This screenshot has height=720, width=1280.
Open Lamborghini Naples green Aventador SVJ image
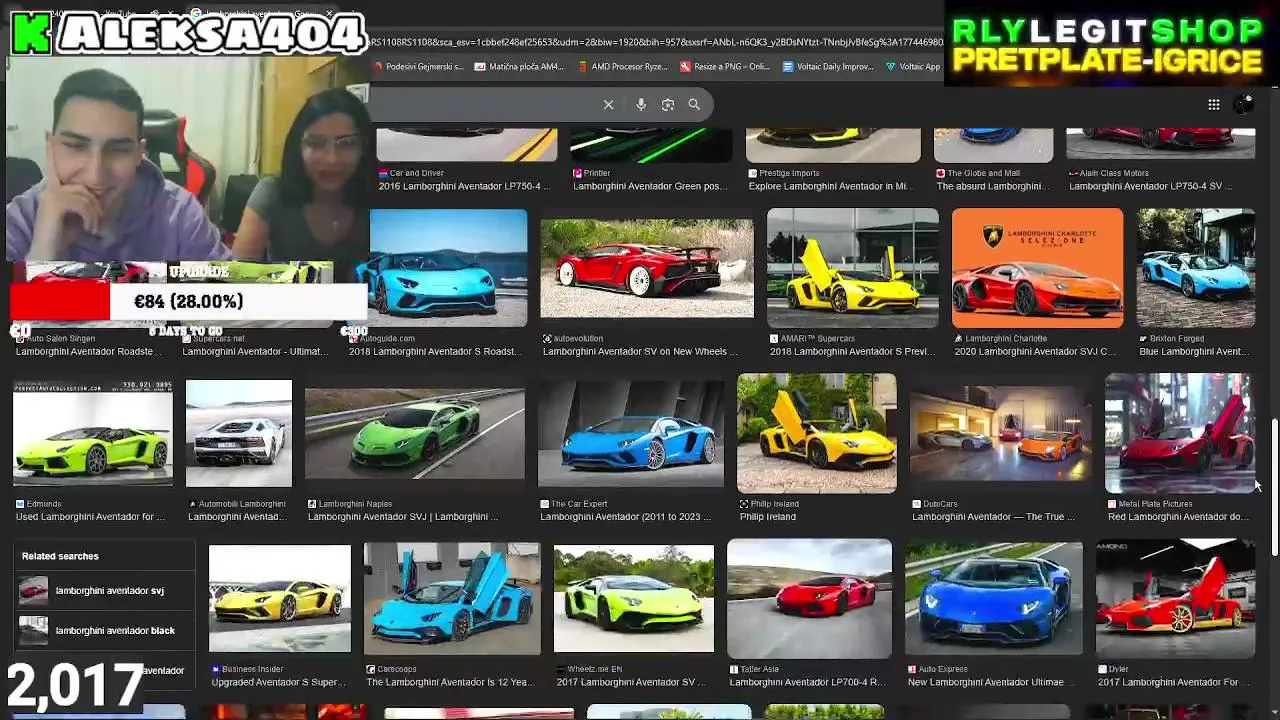click(x=414, y=434)
